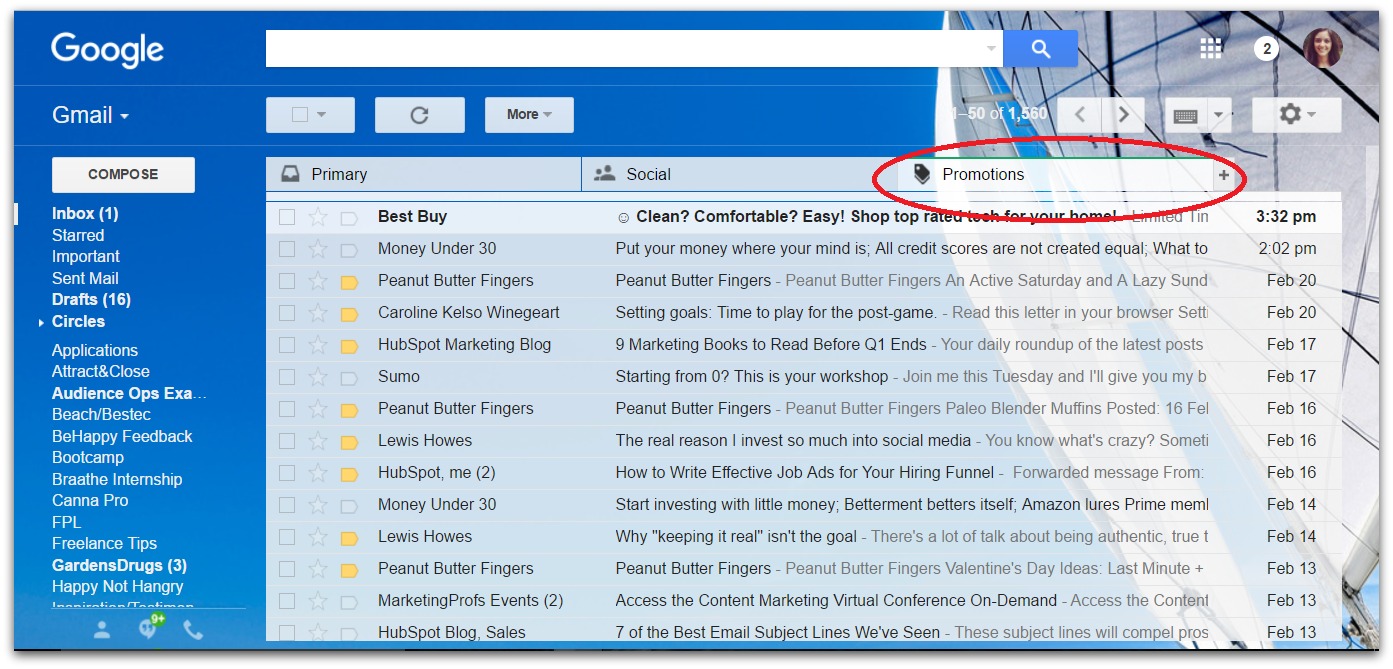Toggle importance marker on HubSpot, me (2) email
Image resolution: width=1393 pixels, height=669 pixels.
349,473
